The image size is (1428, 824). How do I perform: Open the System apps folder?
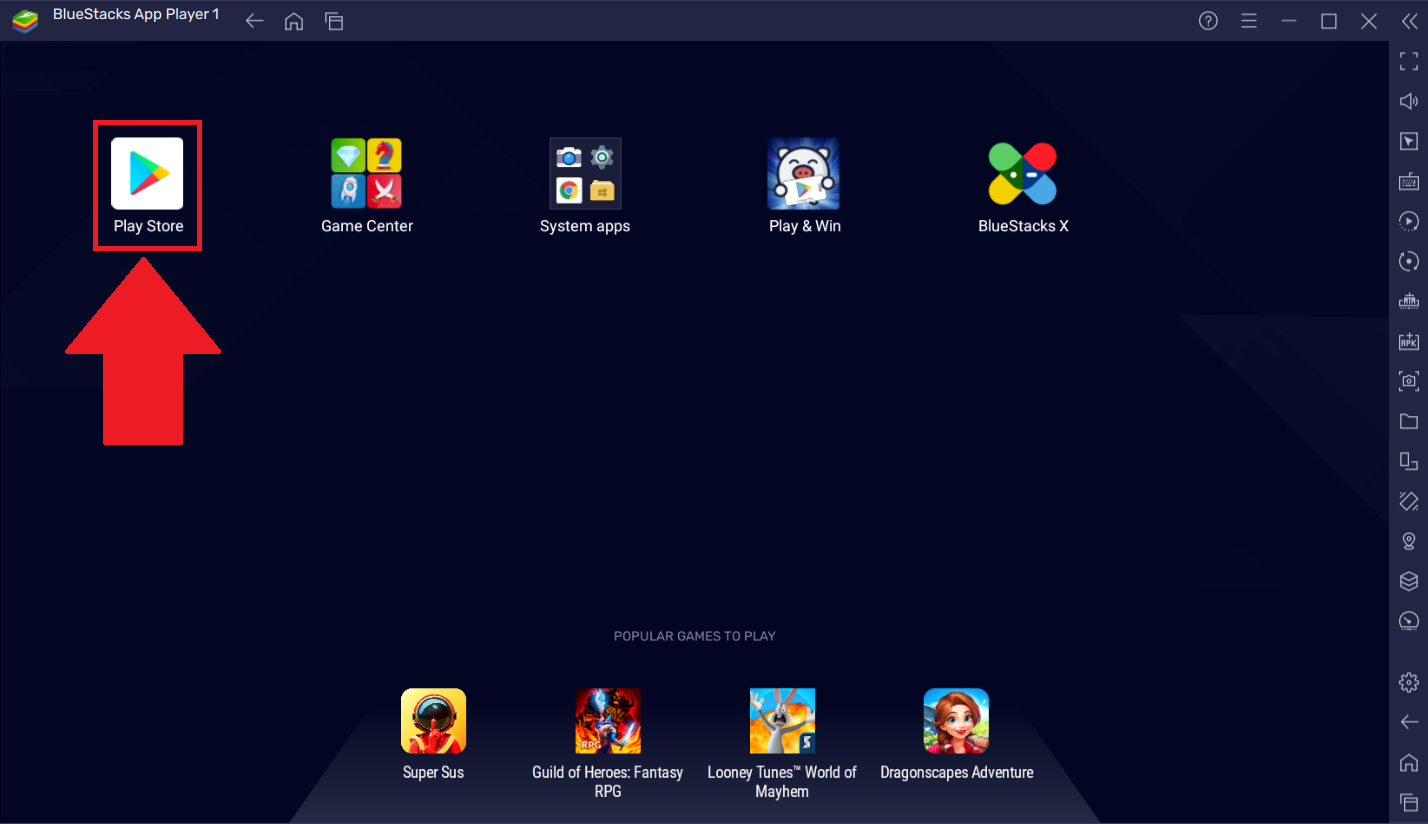tap(585, 185)
